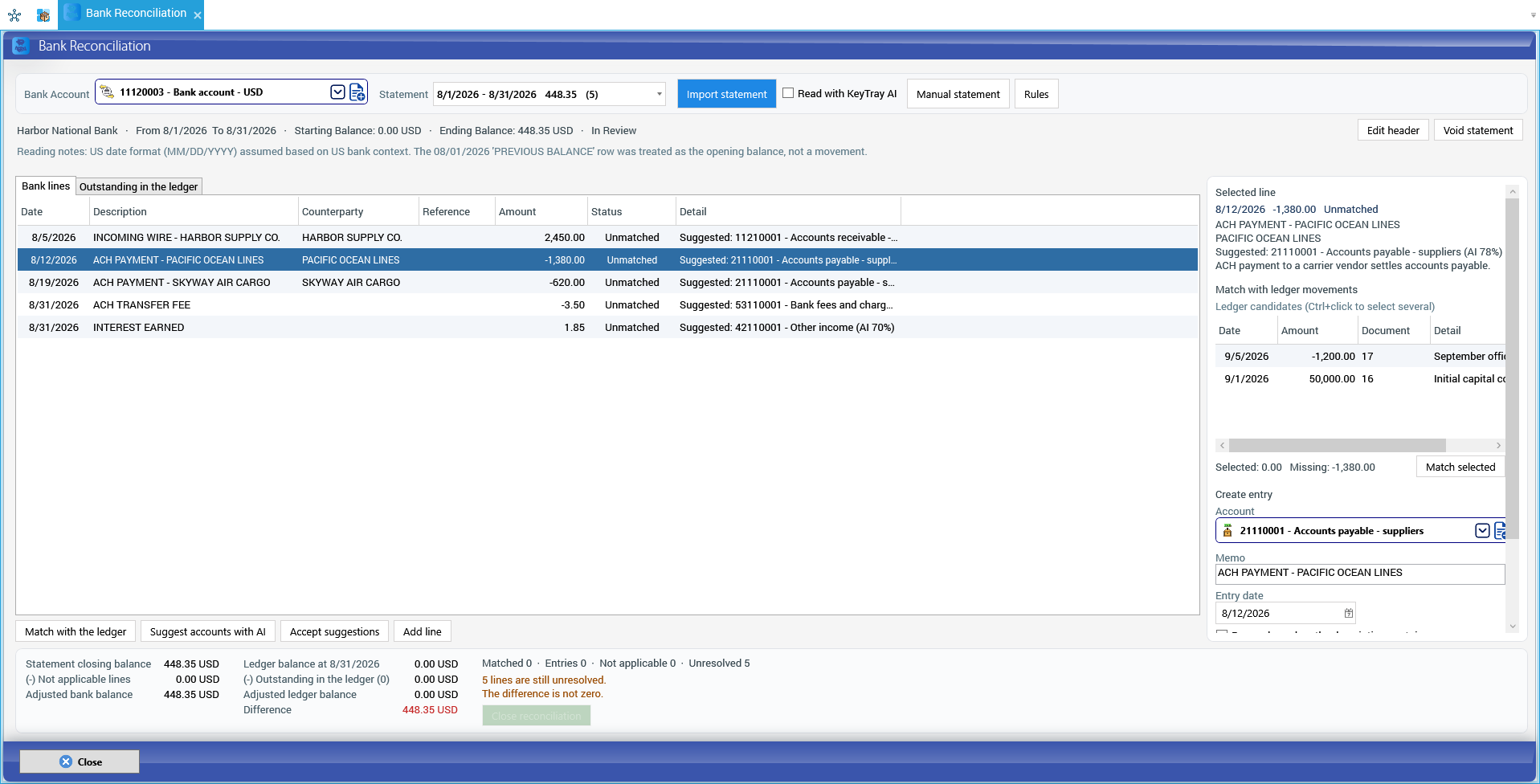Select the INCOMING WIRE - HARBOR SUPPLY CO. row
Viewport: 1540px width, 784px height.
(607, 237)
